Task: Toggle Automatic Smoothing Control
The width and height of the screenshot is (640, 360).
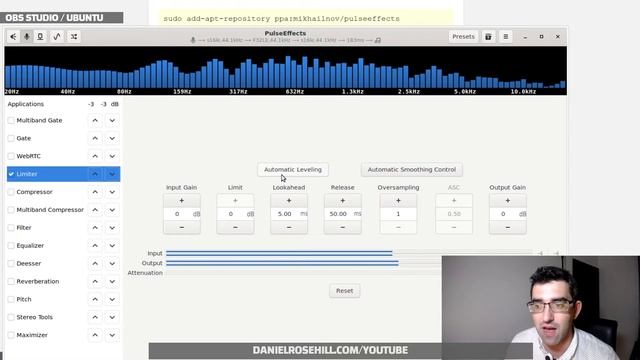Action: 412,169
